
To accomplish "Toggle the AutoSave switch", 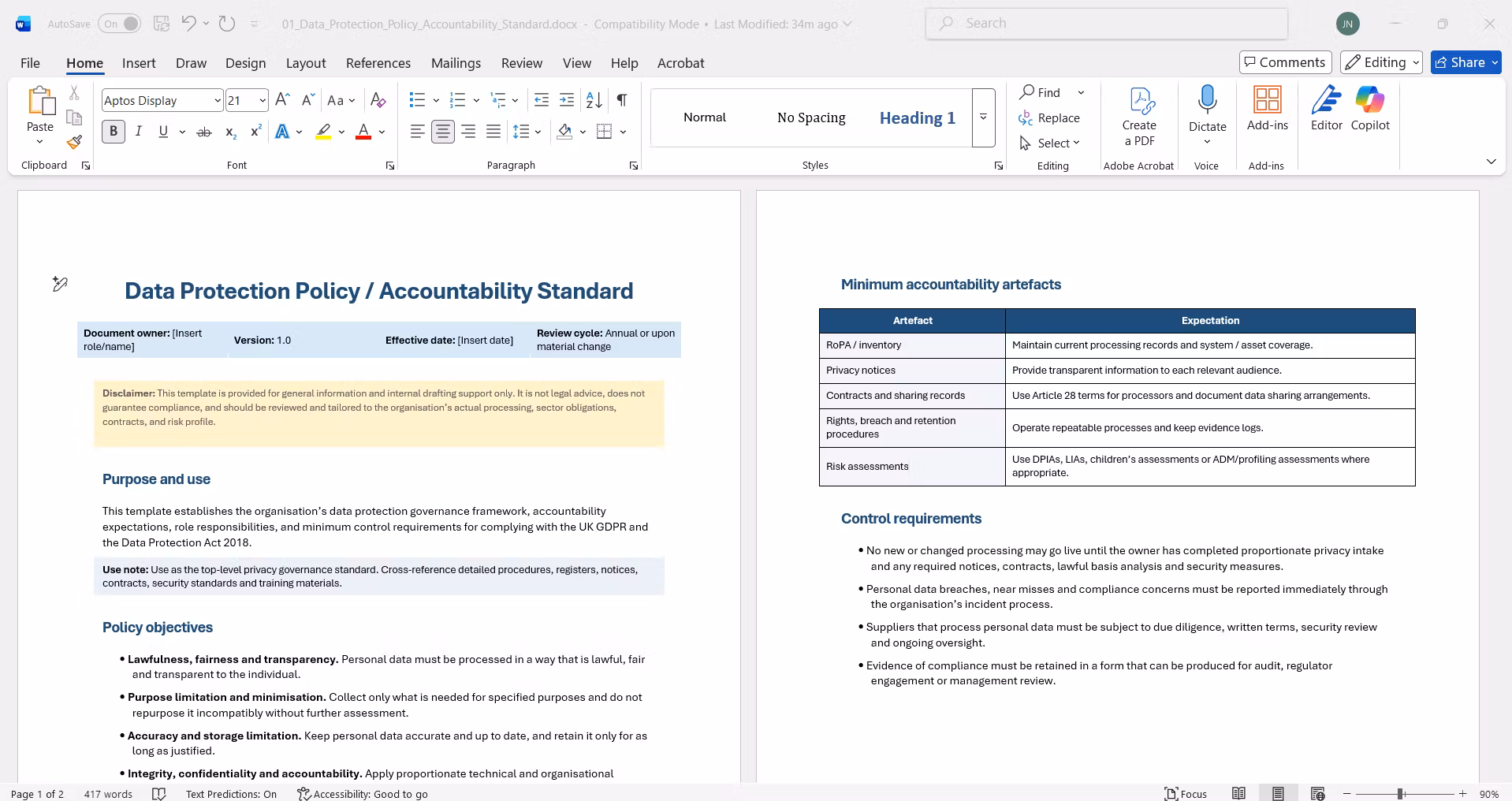I will [120, 24].
